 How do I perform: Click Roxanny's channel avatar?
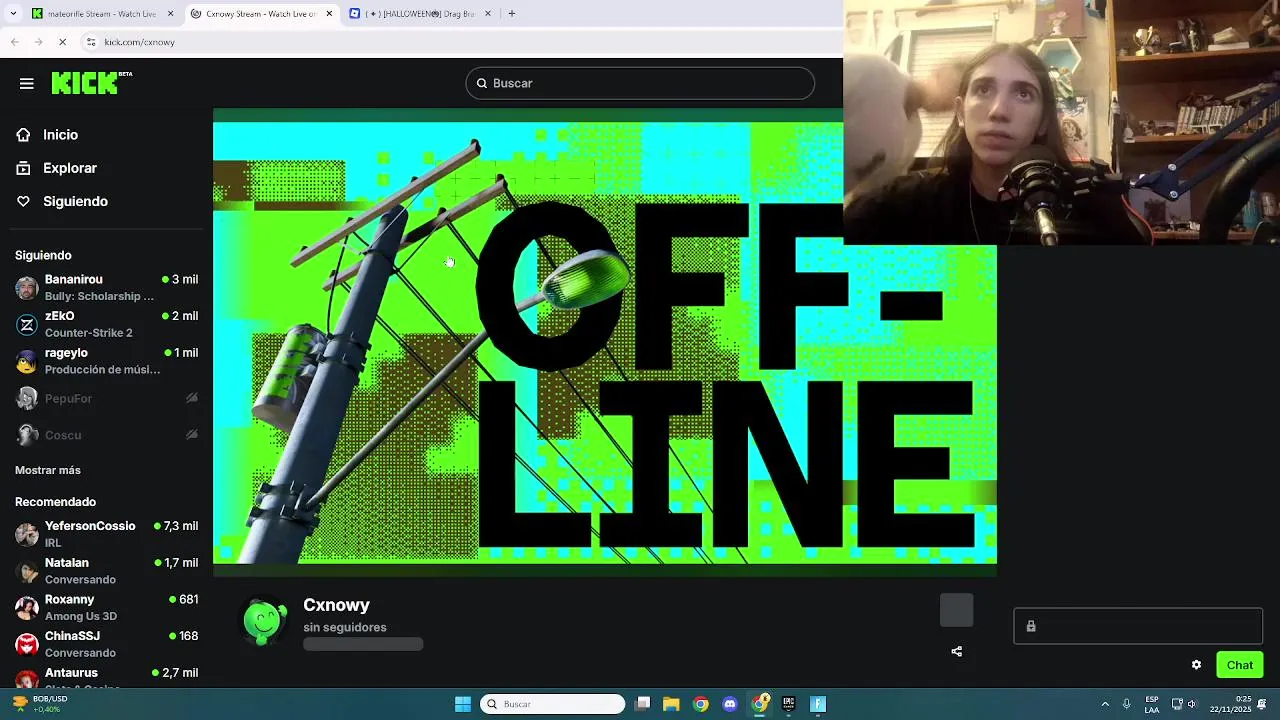[x=27, y=608]
